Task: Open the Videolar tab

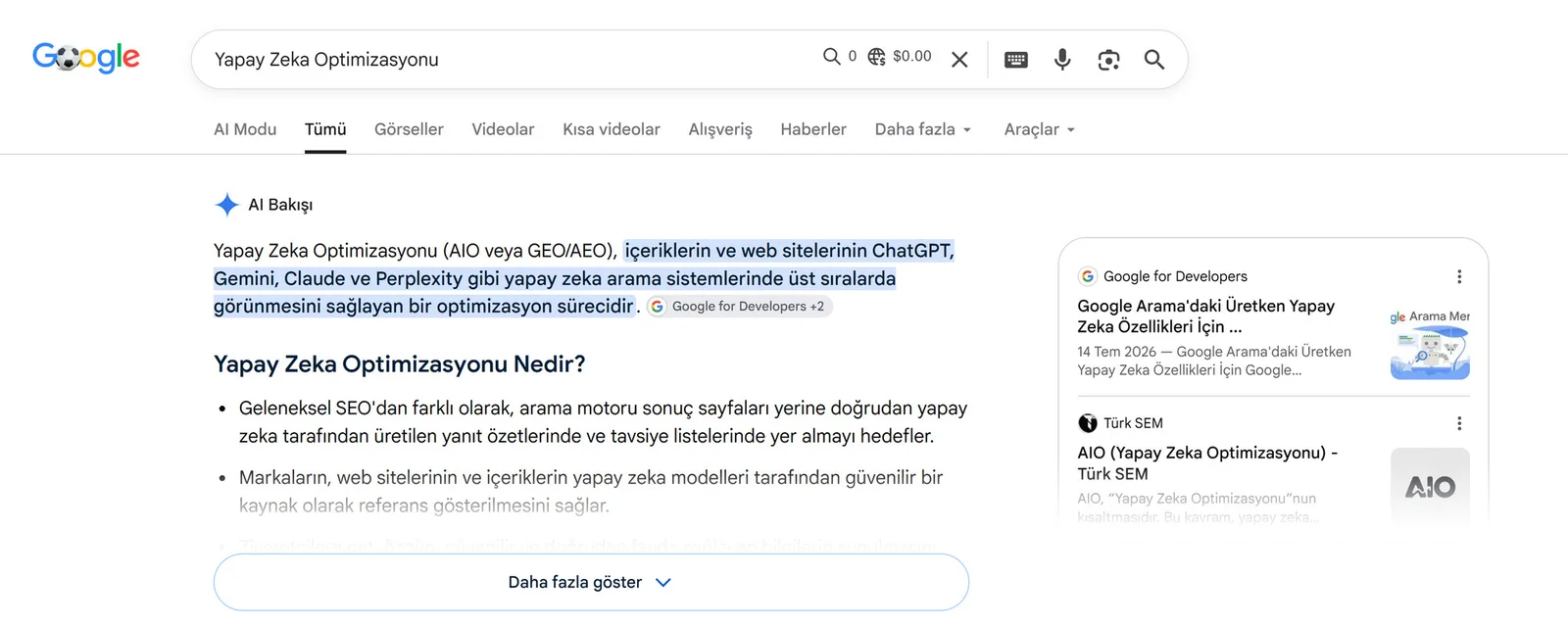Action: [x=503, y=129]
